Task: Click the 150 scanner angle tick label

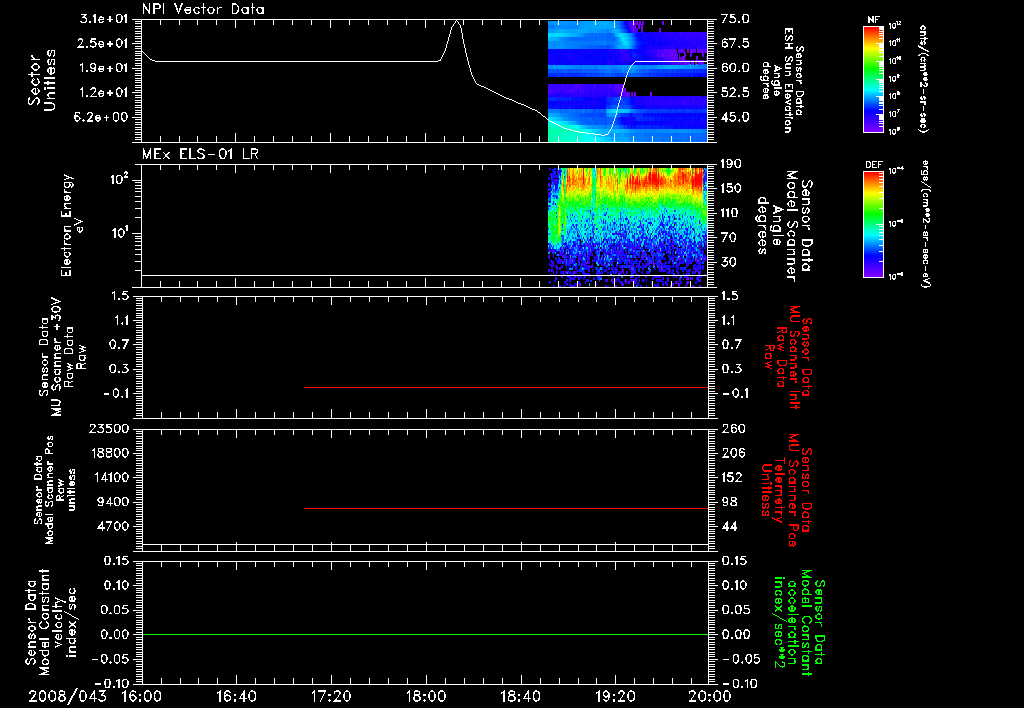Action: coord(731,189)
